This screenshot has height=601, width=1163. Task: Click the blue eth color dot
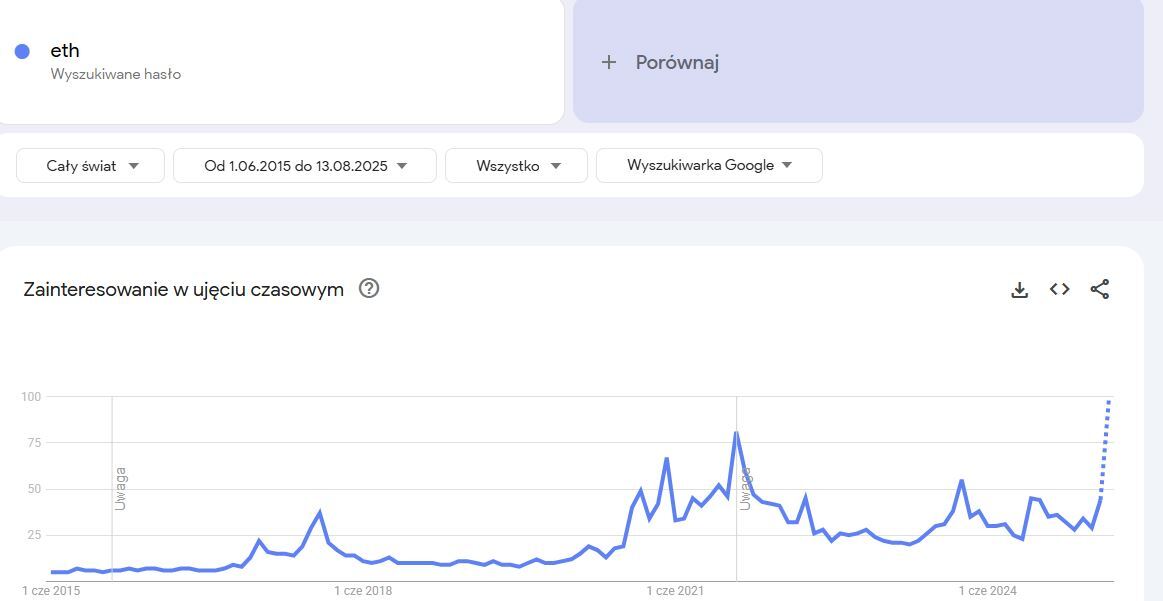tap(22, 51)
